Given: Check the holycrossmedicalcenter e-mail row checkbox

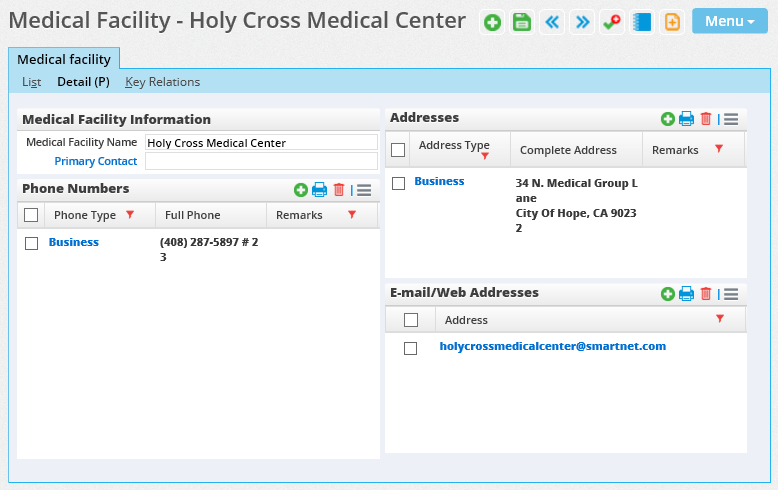Looking at the screenshot, I should [x=410, y=349].
